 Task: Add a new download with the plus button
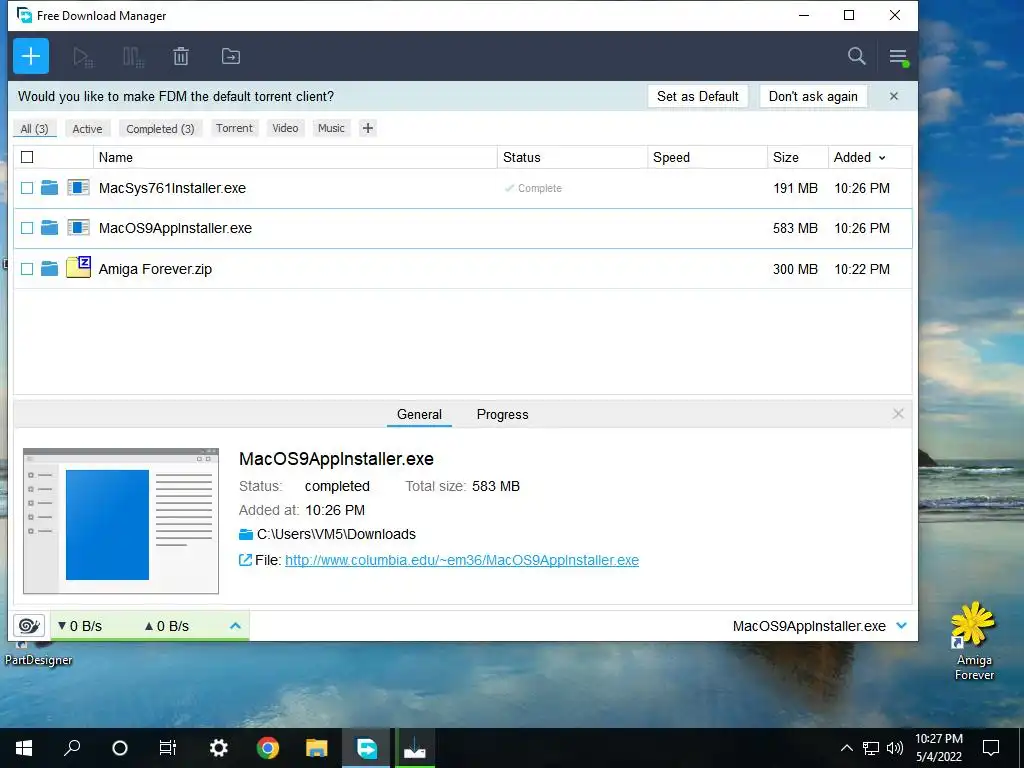(31, 56)
